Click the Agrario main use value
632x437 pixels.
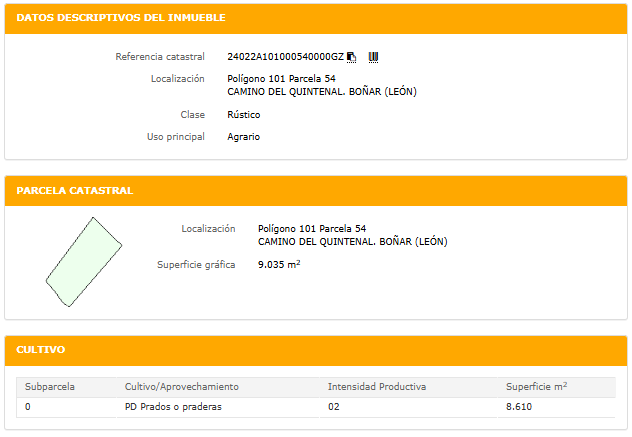click(243, 136)
